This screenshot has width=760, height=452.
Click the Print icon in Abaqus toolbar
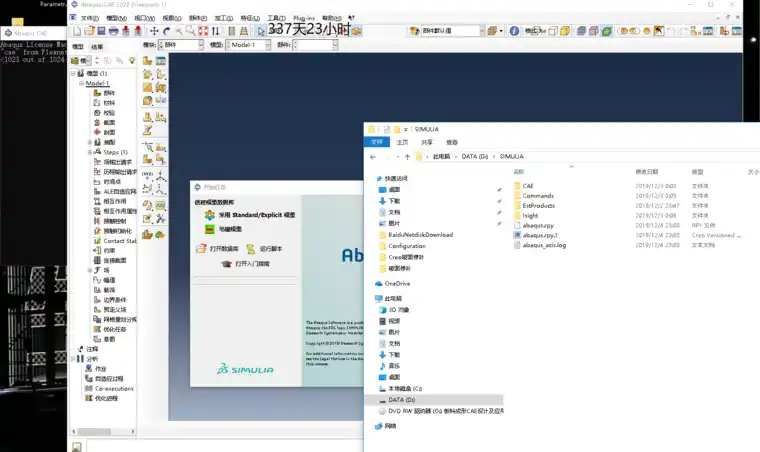click(x=113, y=31)
